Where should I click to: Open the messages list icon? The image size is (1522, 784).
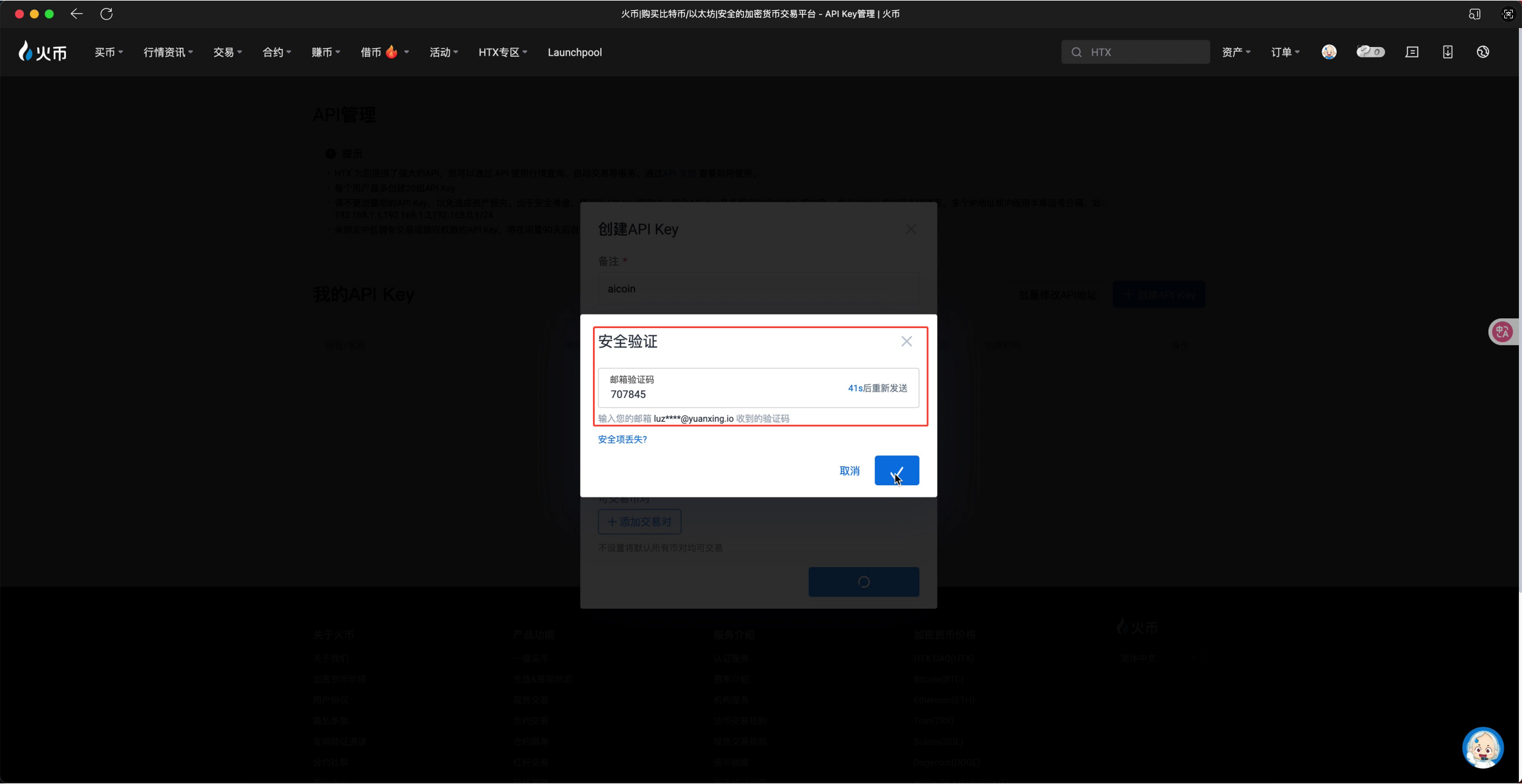1412,52
